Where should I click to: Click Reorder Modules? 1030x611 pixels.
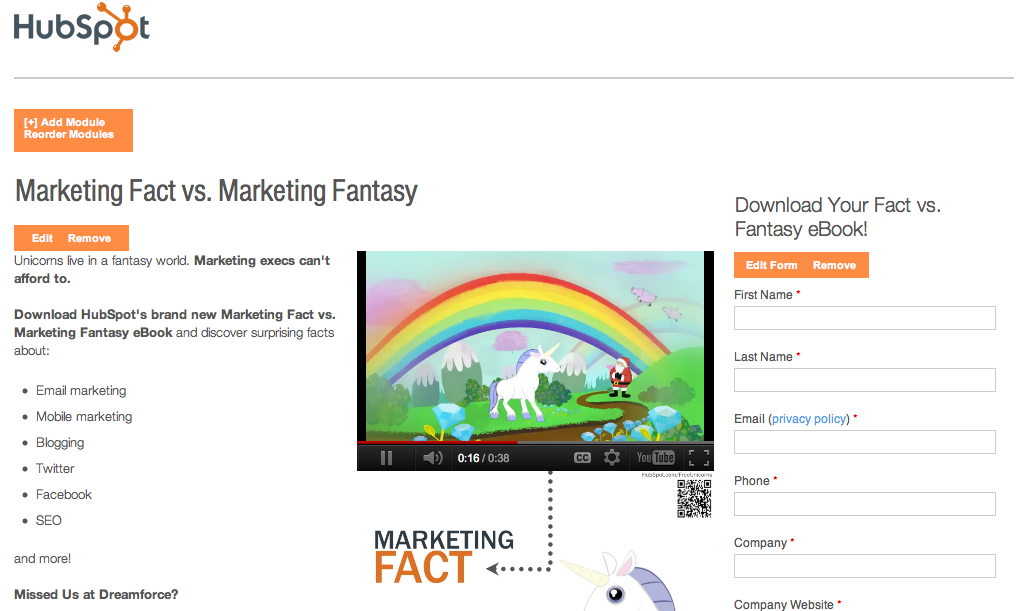(x=69, y=134)
